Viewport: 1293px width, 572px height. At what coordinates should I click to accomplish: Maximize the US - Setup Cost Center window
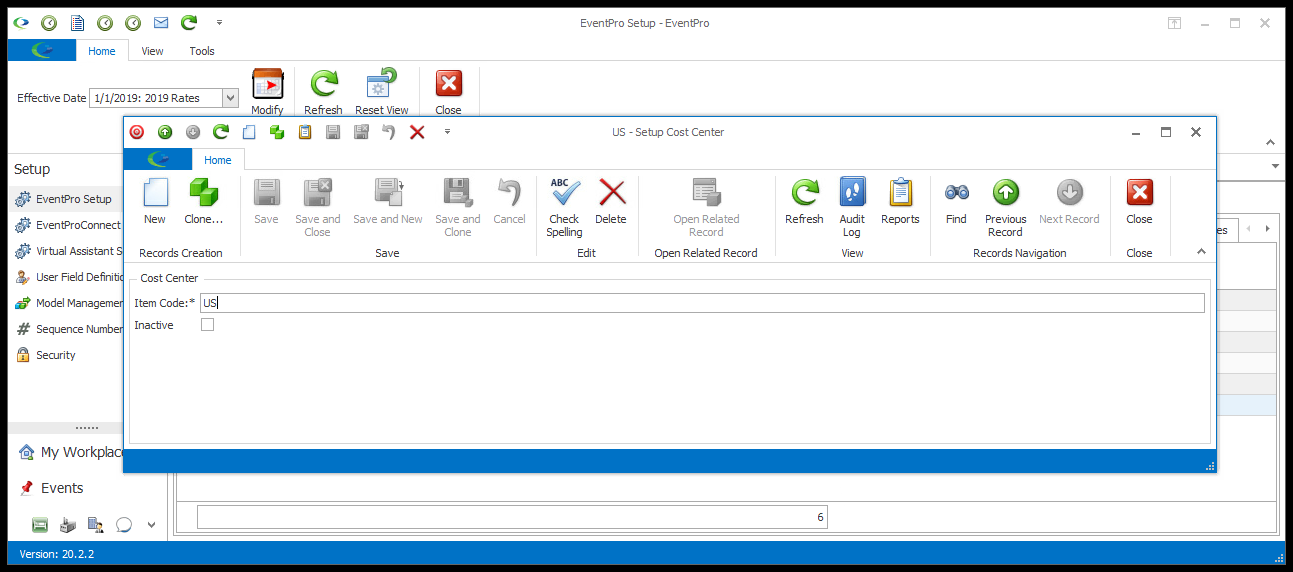tap(1166, 132)
